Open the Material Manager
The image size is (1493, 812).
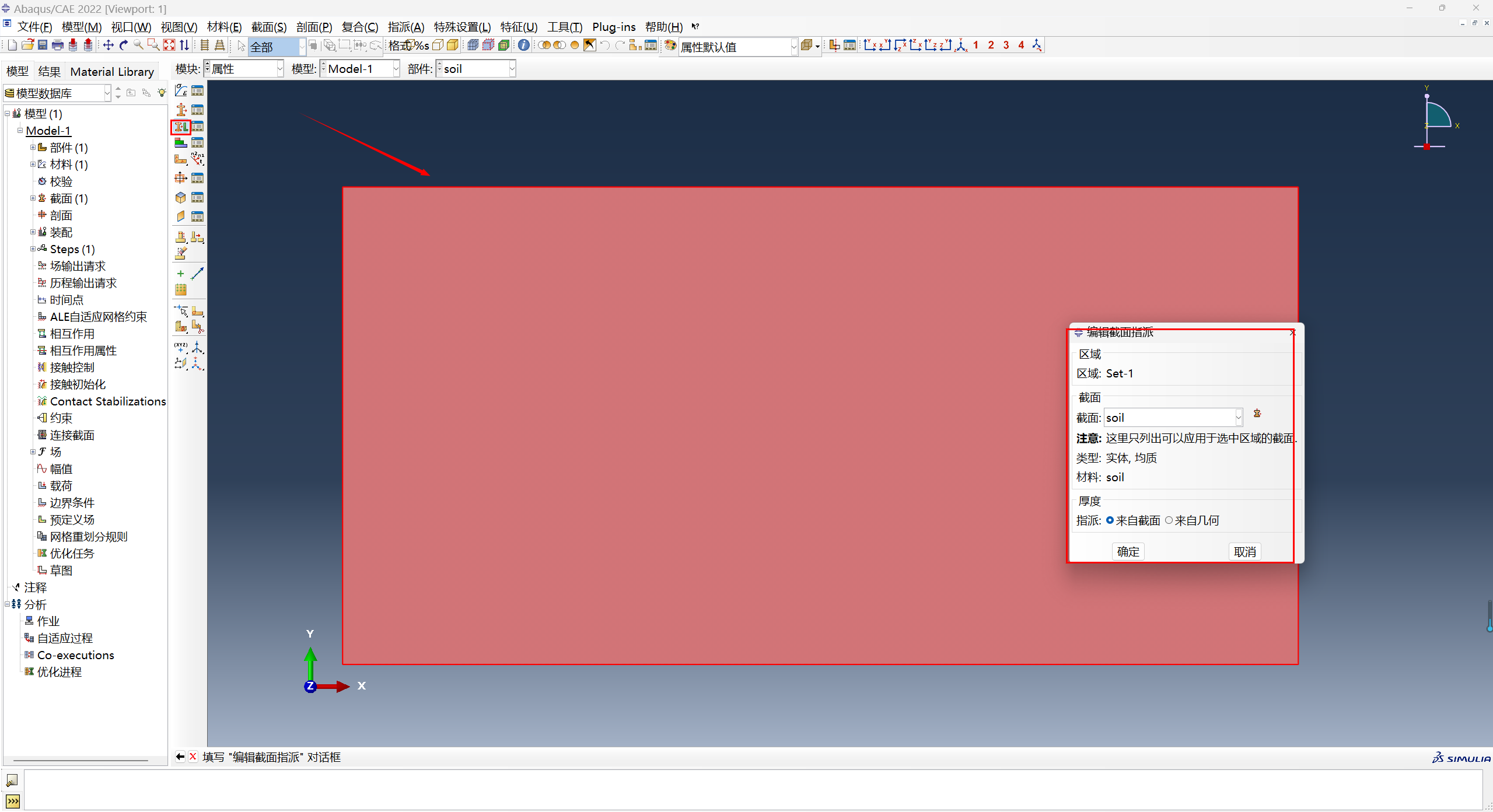[198, 91]
